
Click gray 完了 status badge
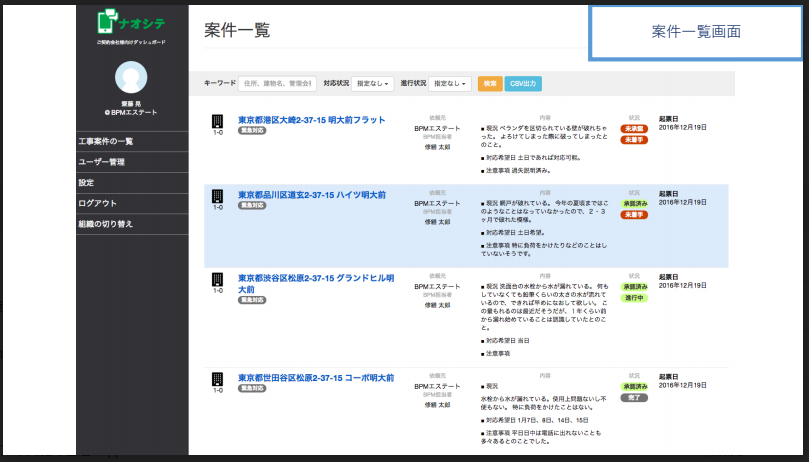[634, 397]
